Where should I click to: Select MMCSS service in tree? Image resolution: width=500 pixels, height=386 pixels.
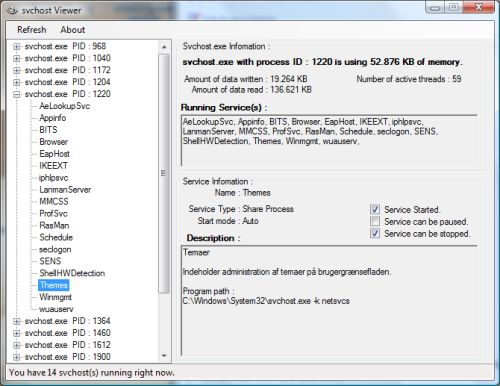pos(54,202)
